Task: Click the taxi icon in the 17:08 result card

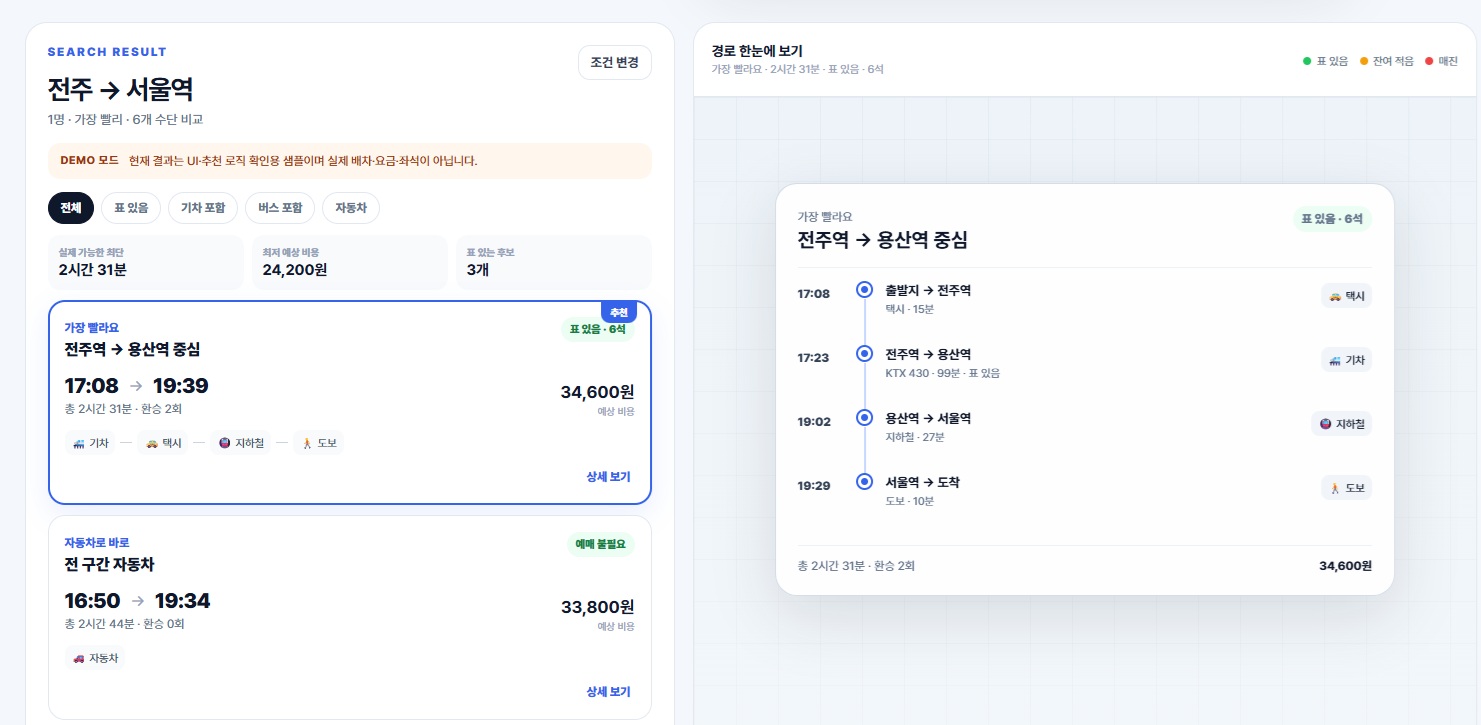Action: click(x=152, y=443)
